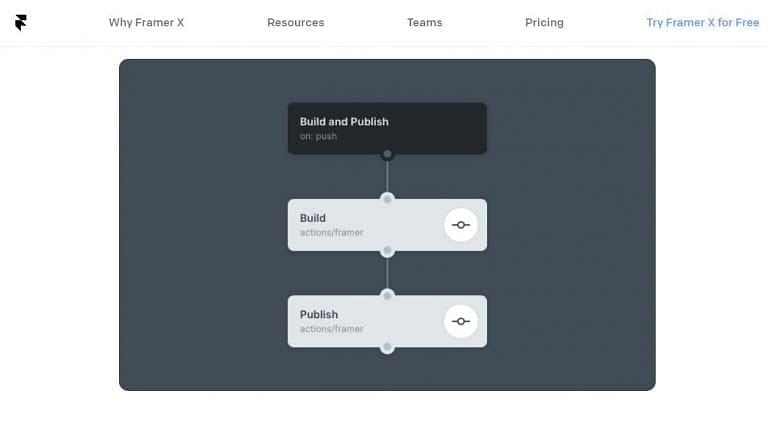Open the Resources menu item

(x=296, y=23)
